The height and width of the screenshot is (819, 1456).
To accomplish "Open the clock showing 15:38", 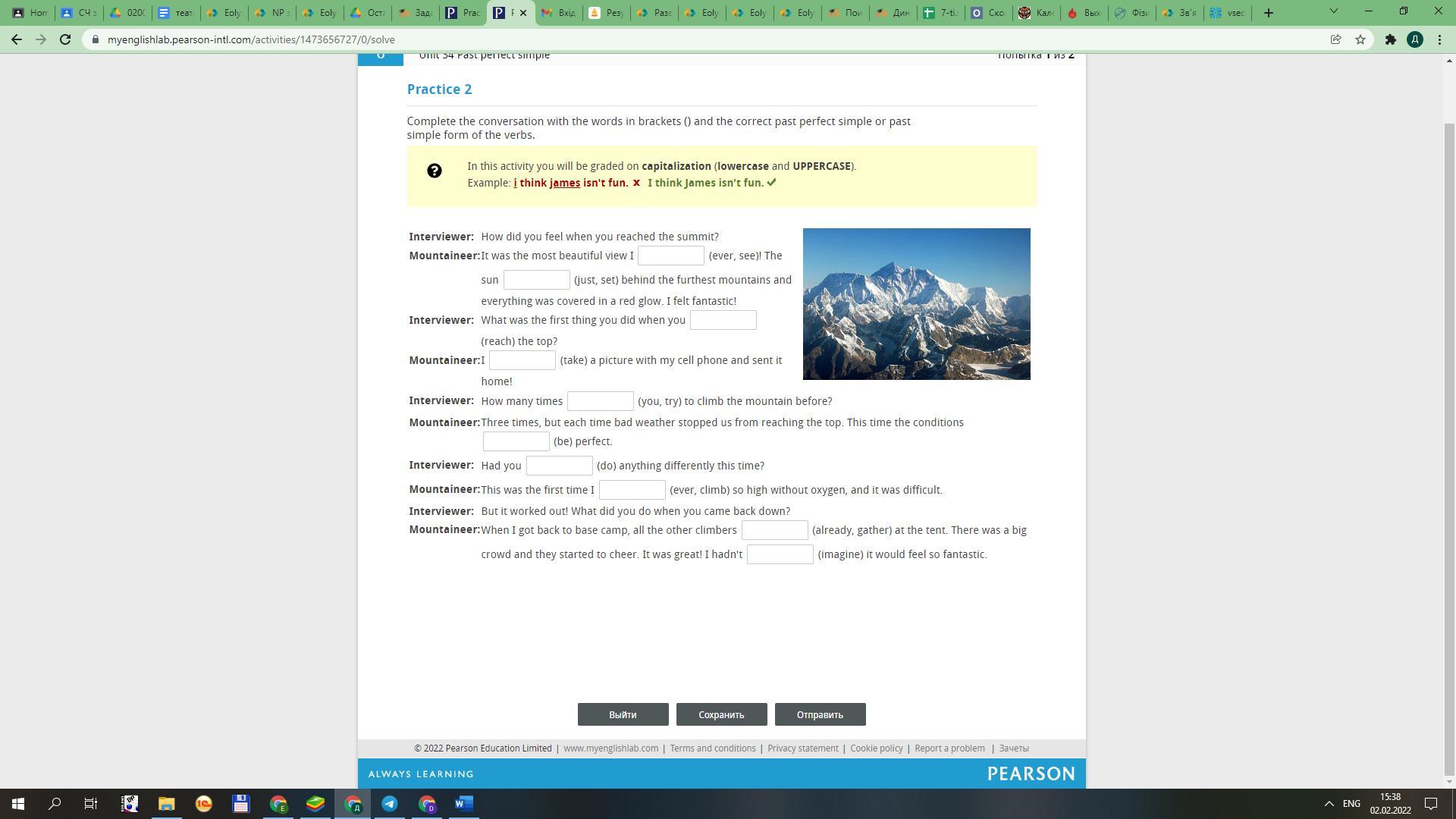I will 1390,804.
